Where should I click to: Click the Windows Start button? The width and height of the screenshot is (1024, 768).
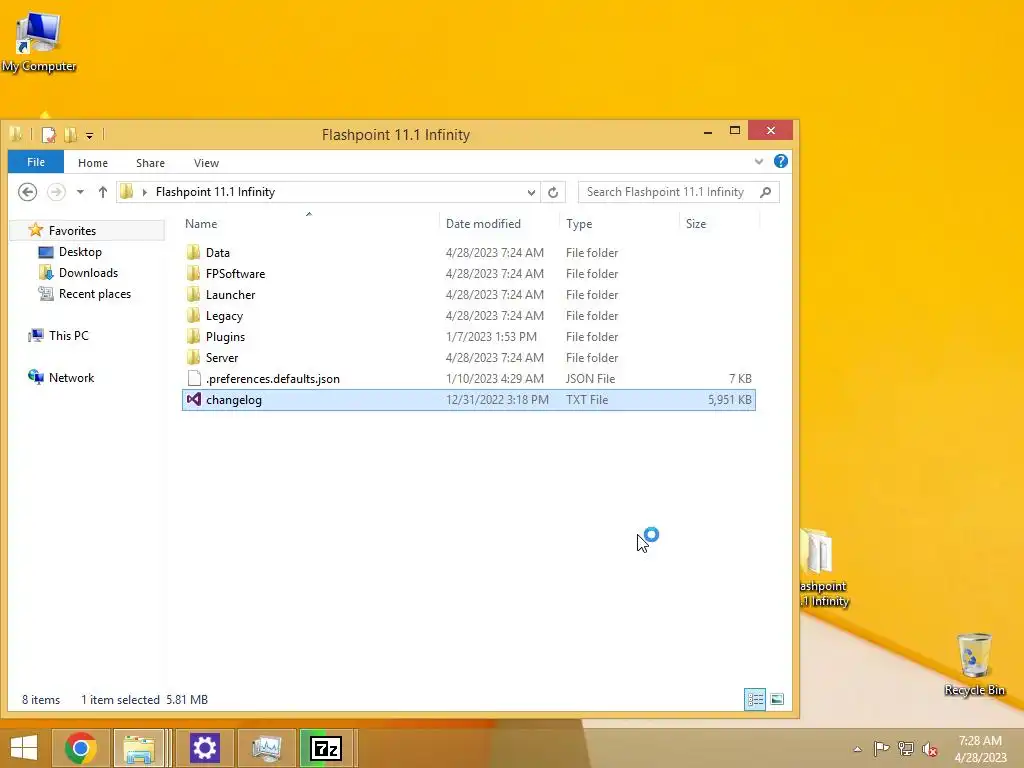[24, 748]
